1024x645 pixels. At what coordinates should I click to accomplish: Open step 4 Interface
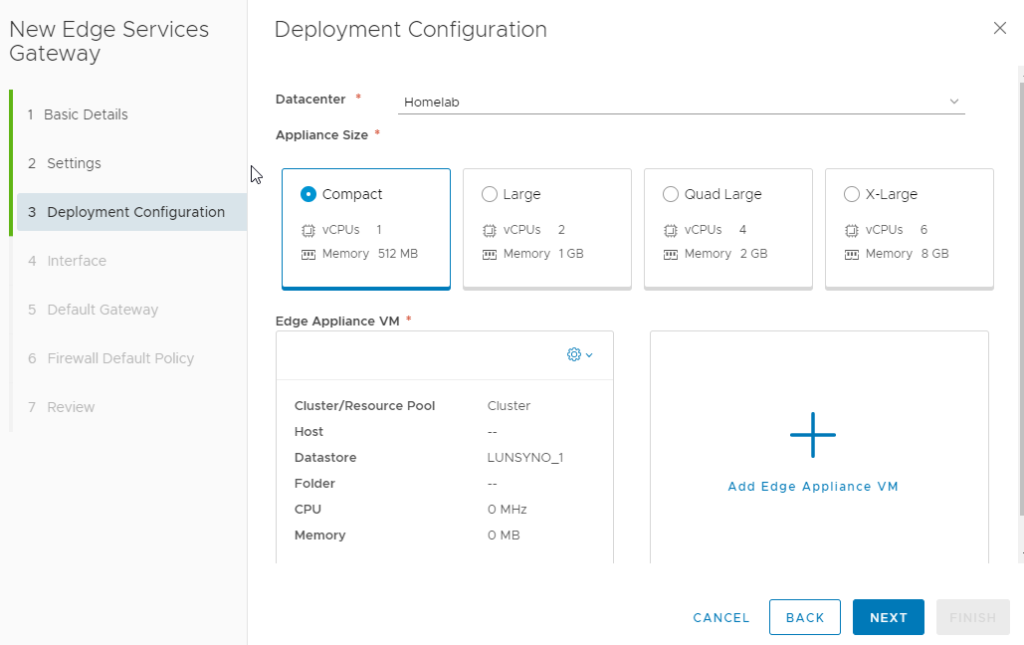tap(67, 261)
